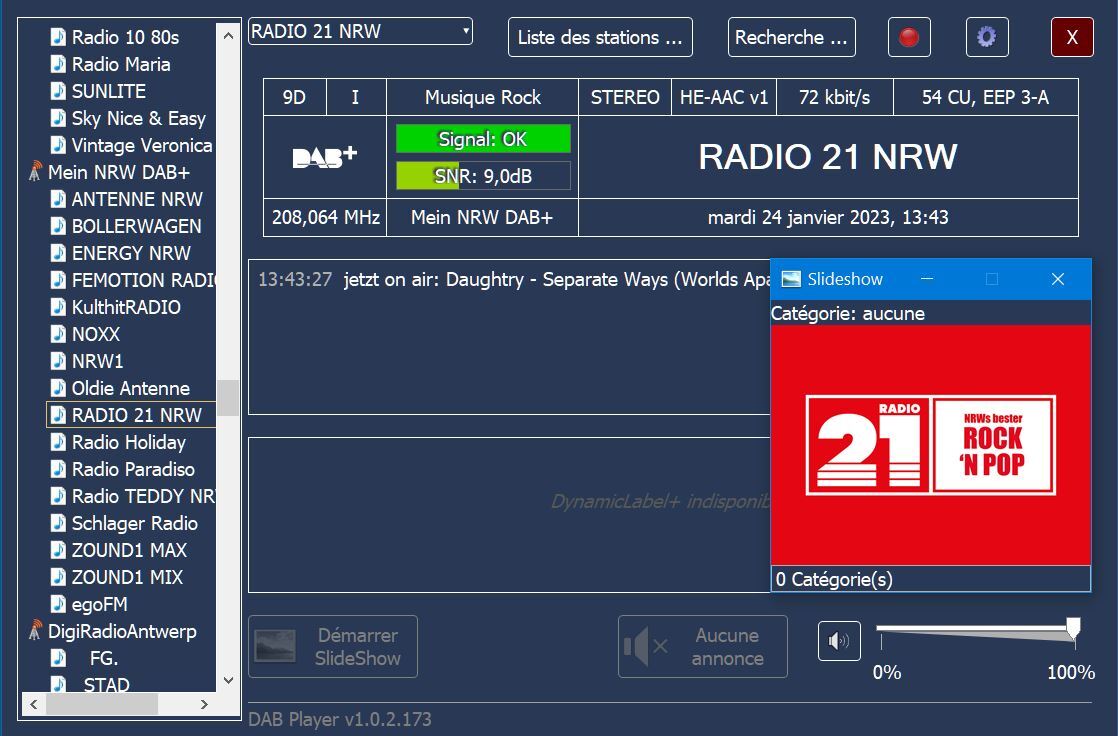Select ANTENNE NRW station
Screen dimensions: 1118x736
[137, 200]
